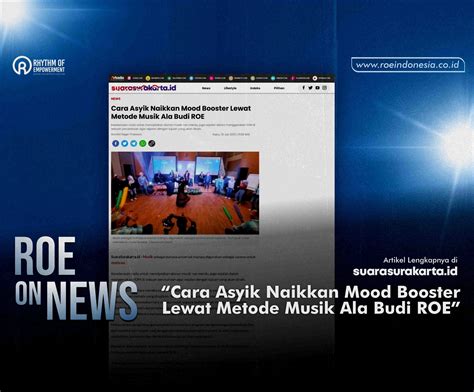Click the large white quoted article title
The width and height of the screenshot is (474, 392).
point(311,300)
